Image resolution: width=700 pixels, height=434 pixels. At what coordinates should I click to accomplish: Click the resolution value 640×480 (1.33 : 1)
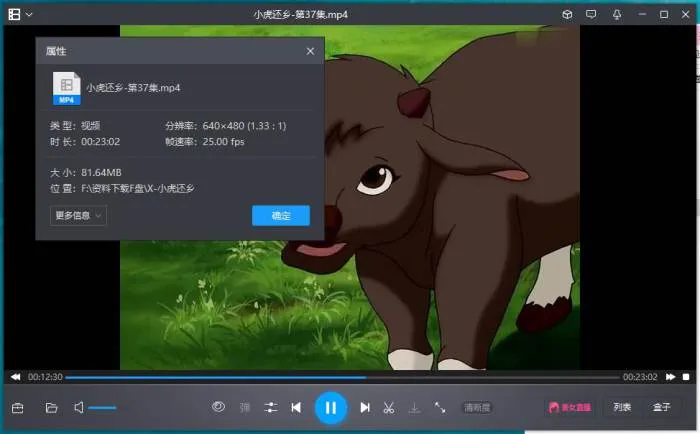tap(244, 126)
